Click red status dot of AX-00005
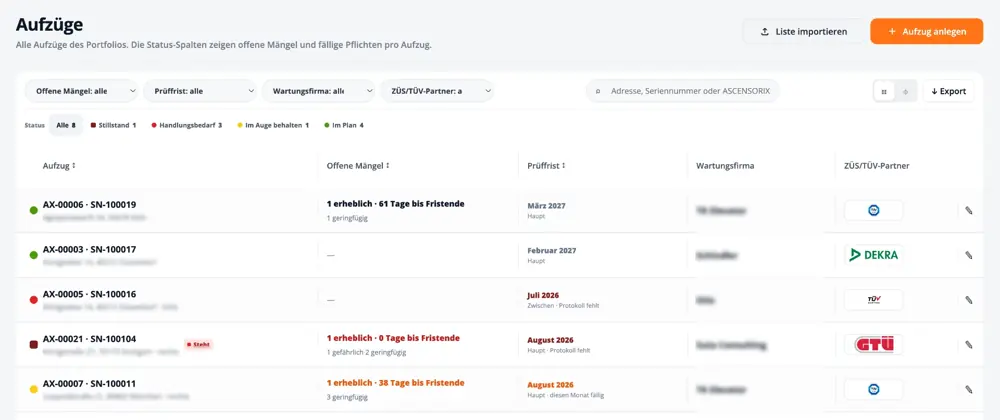Viewport: 1000px width, 420px height. pyautogui.click(x=34, y=300)
